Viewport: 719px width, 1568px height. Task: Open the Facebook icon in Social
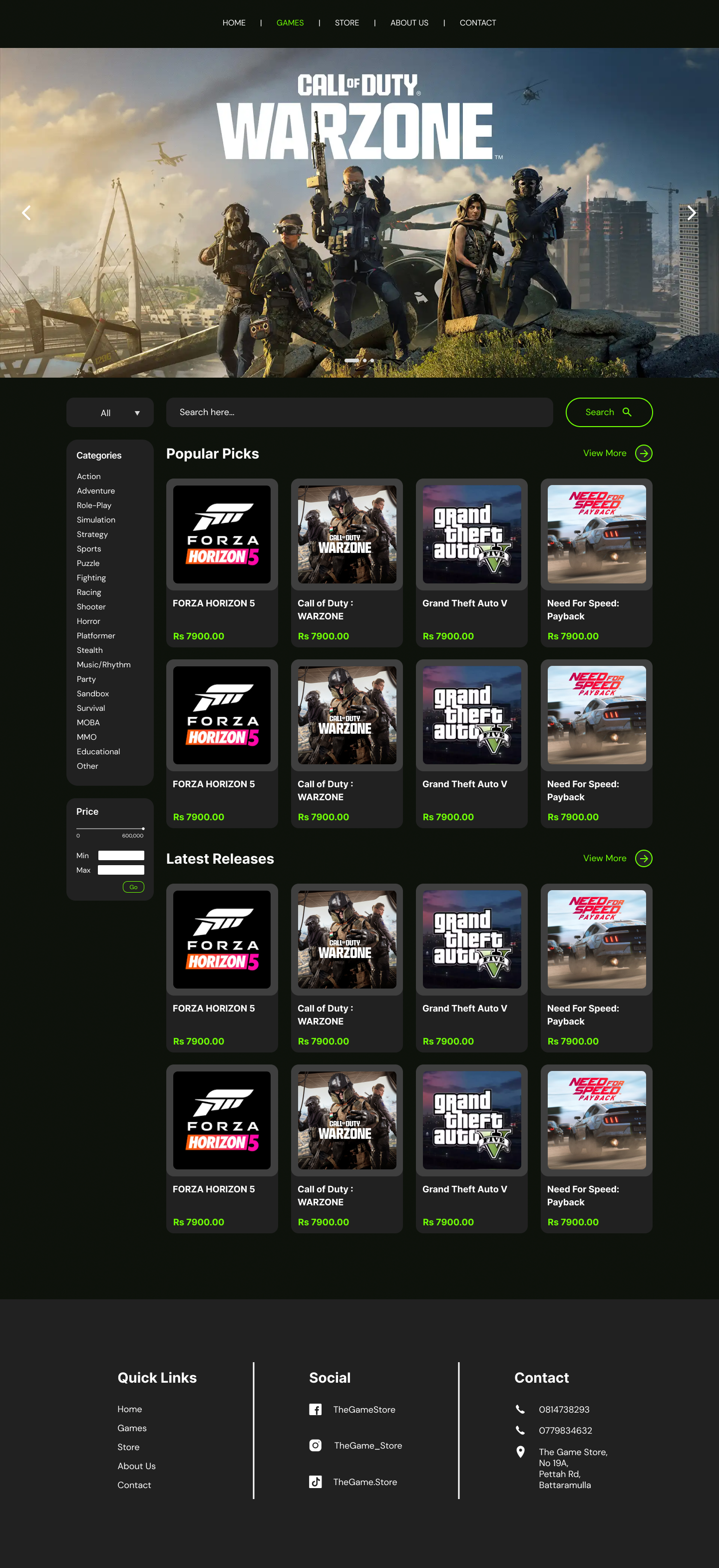[x=315, y=1410]
